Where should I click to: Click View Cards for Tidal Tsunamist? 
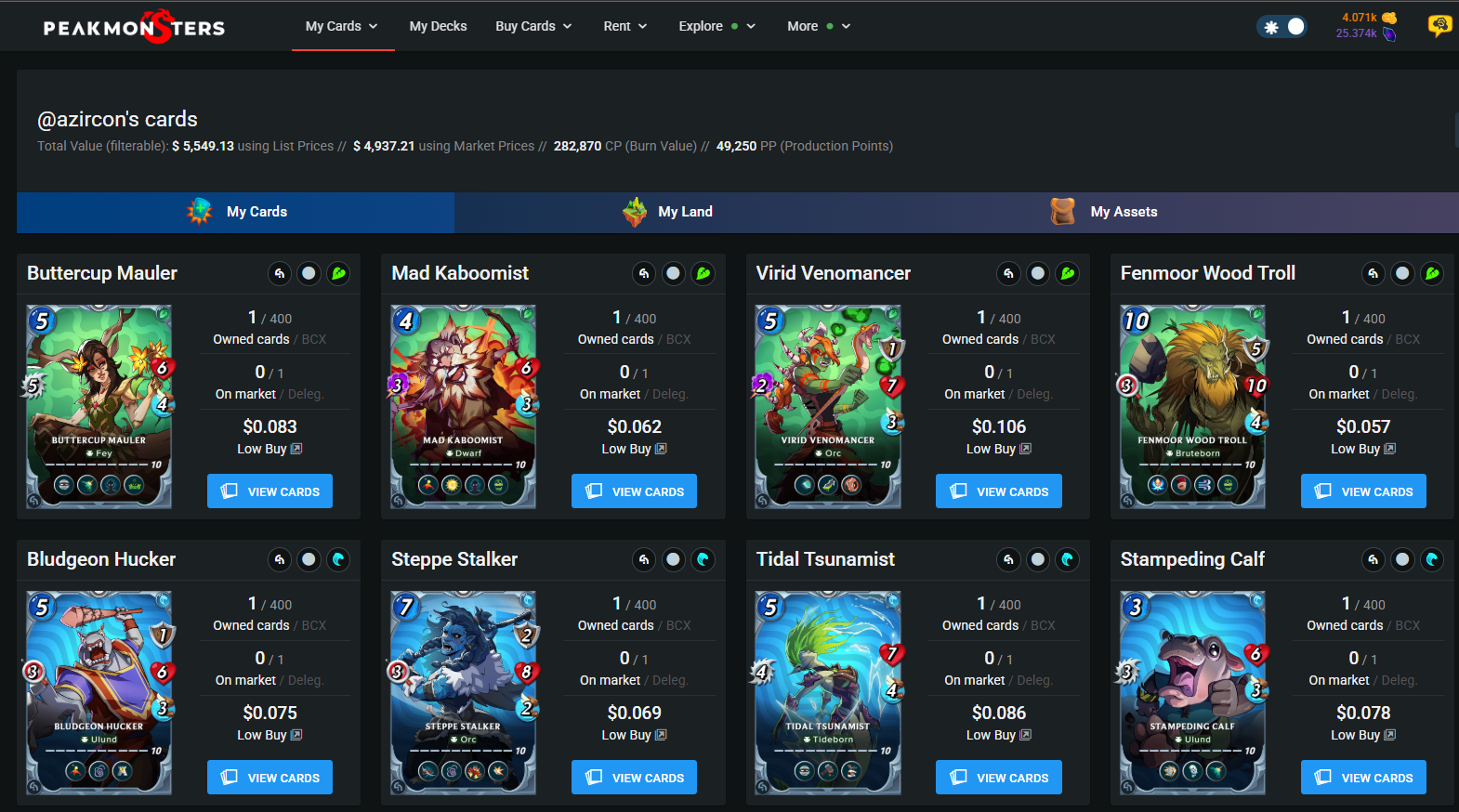pos(999,778)
